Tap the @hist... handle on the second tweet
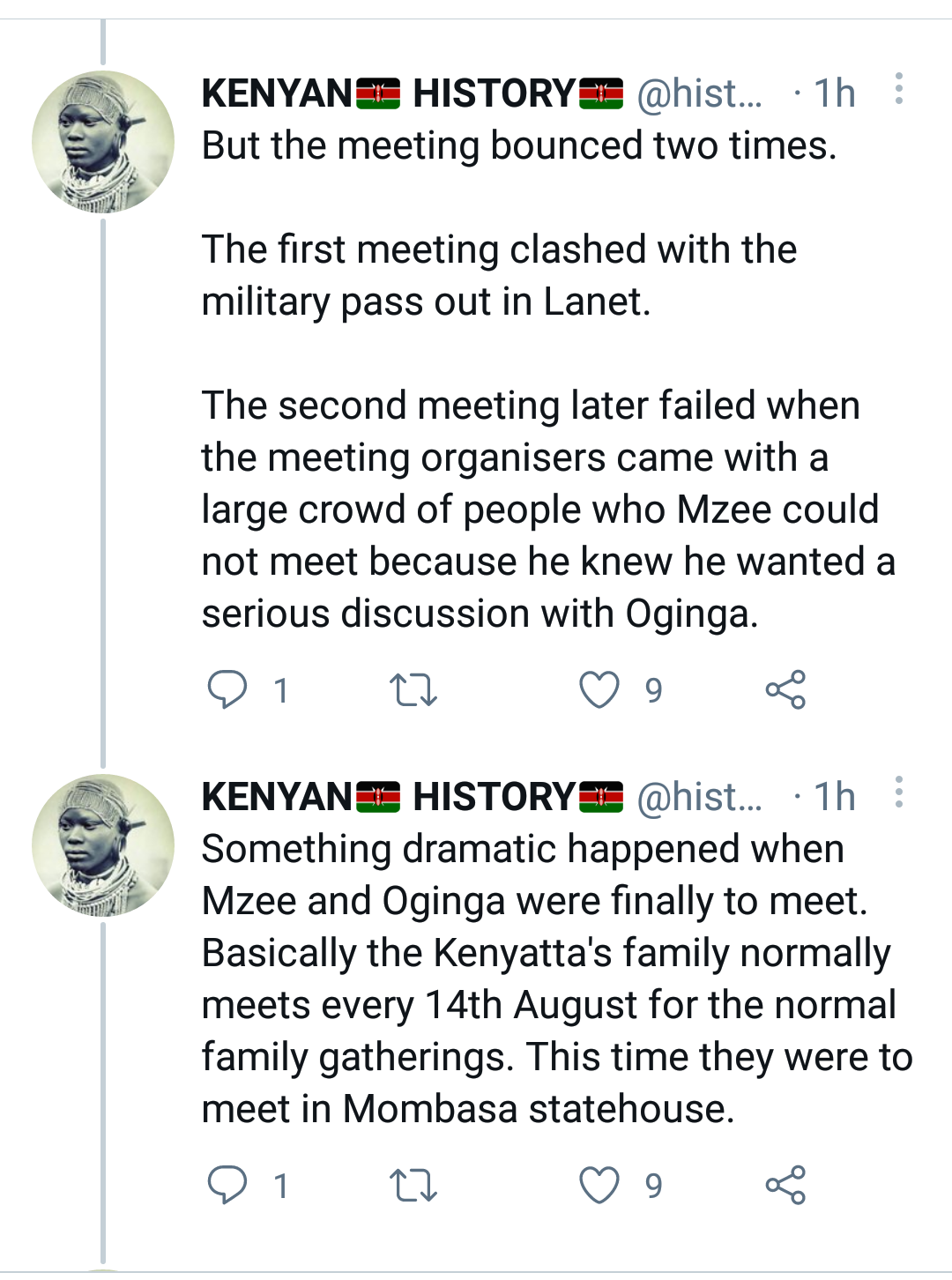The width and height of the screenshot is (952, 1280). [x=699, y=797]
